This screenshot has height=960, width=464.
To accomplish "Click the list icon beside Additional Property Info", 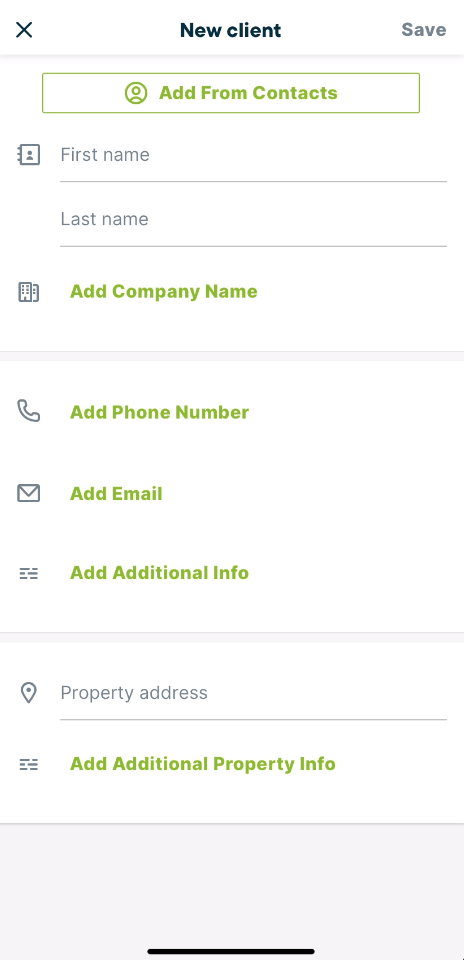I will tap(28, 765).
